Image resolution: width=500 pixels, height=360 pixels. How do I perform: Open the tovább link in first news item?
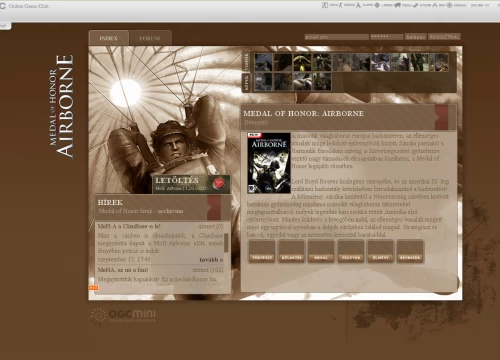[211, 260]
